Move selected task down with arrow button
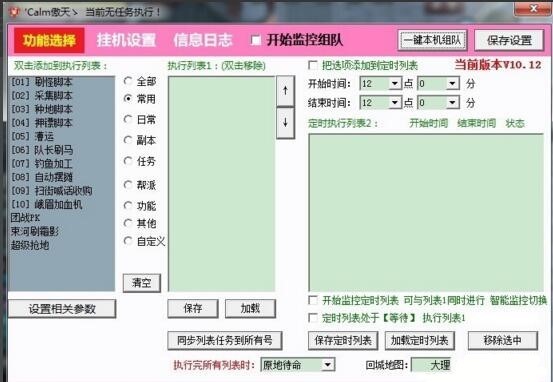Viewport: 553px width, 382px height. point(285,123)
